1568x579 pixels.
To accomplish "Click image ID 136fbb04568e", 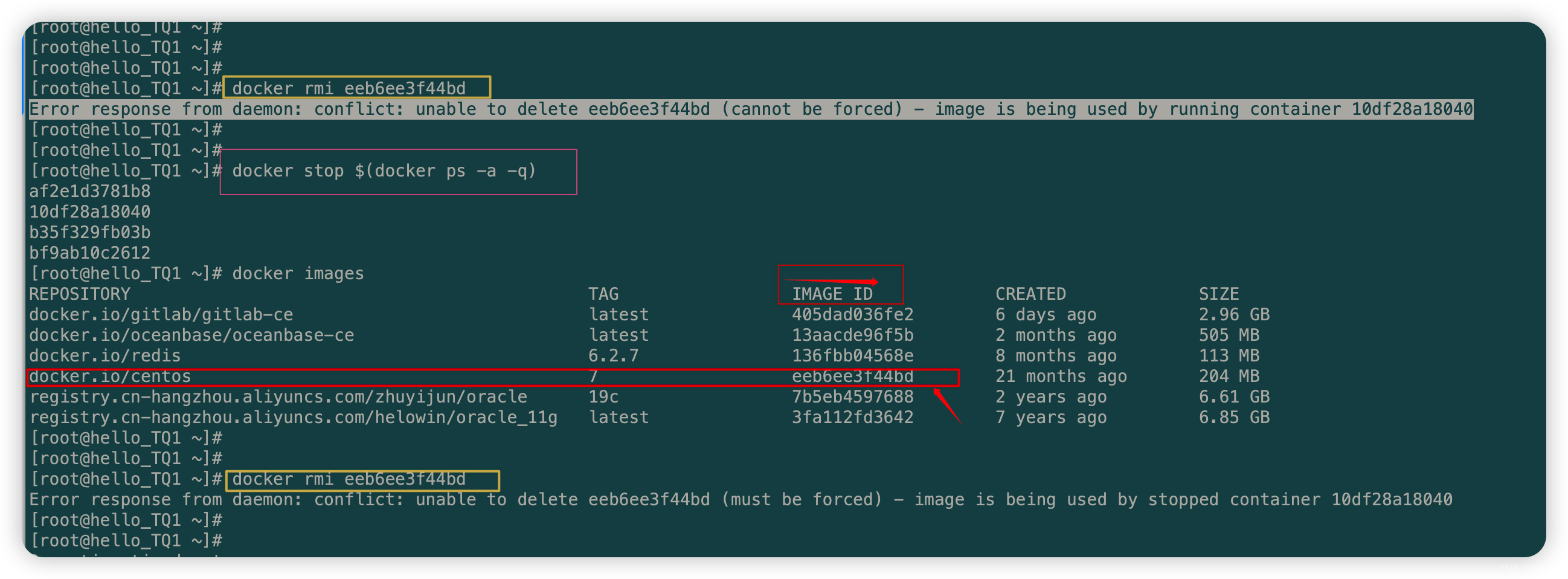I will [x=852, y=356].
